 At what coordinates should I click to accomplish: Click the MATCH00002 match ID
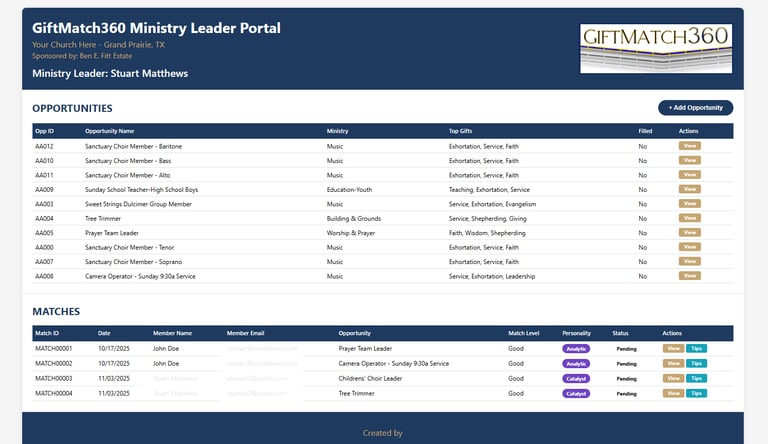click(53, 364)
